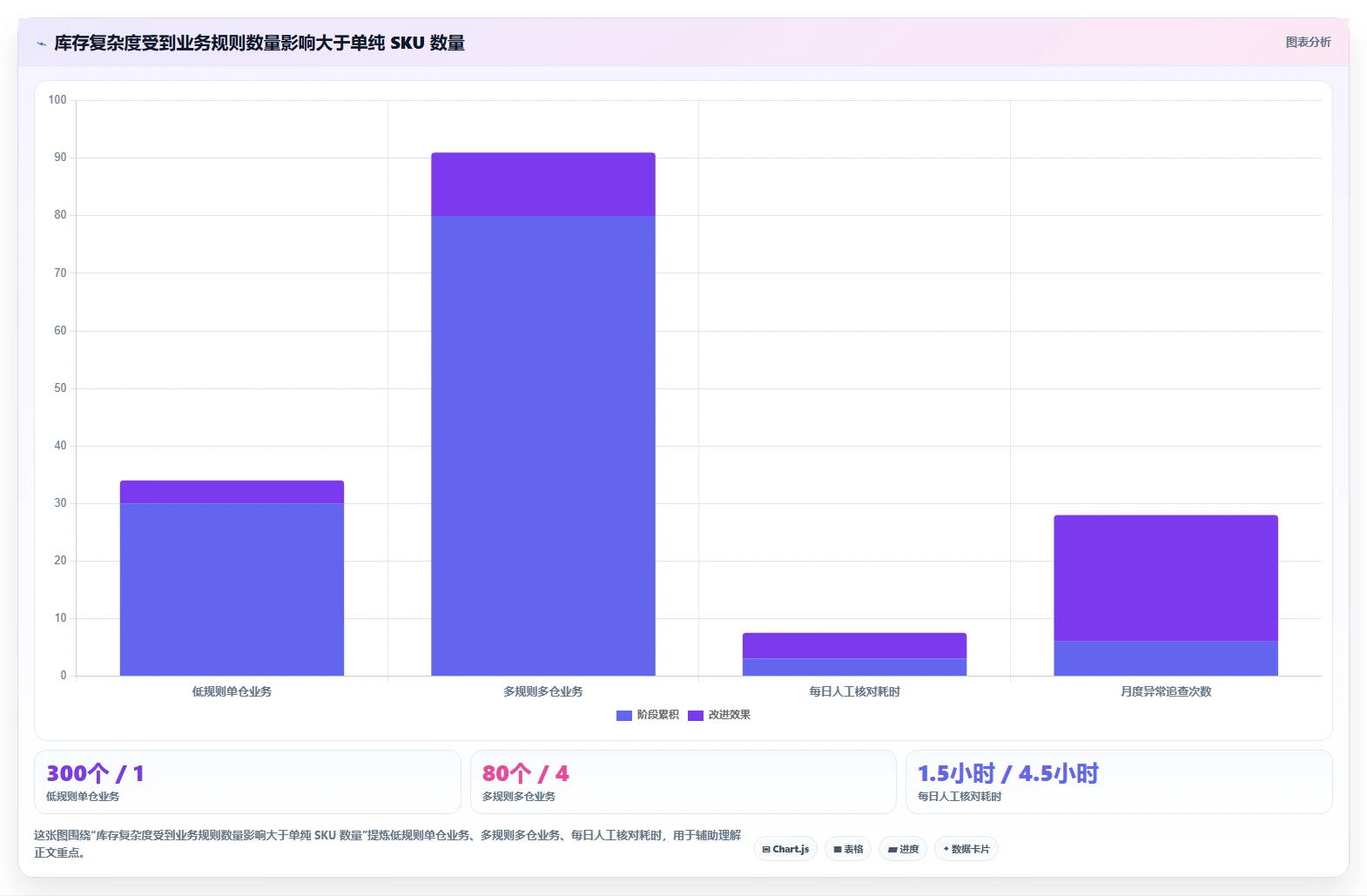Toggle the 阶段累积 legend color swatch

tap(623, 716)
